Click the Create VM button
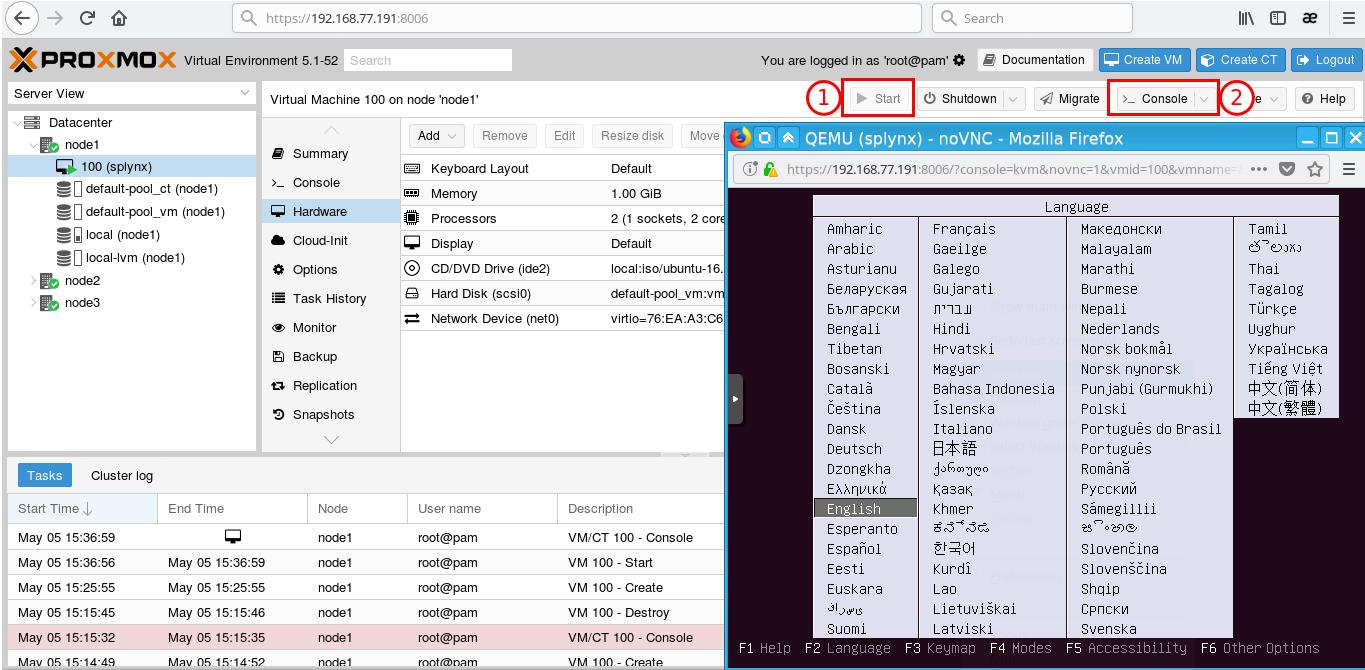 pos(1143,60)
